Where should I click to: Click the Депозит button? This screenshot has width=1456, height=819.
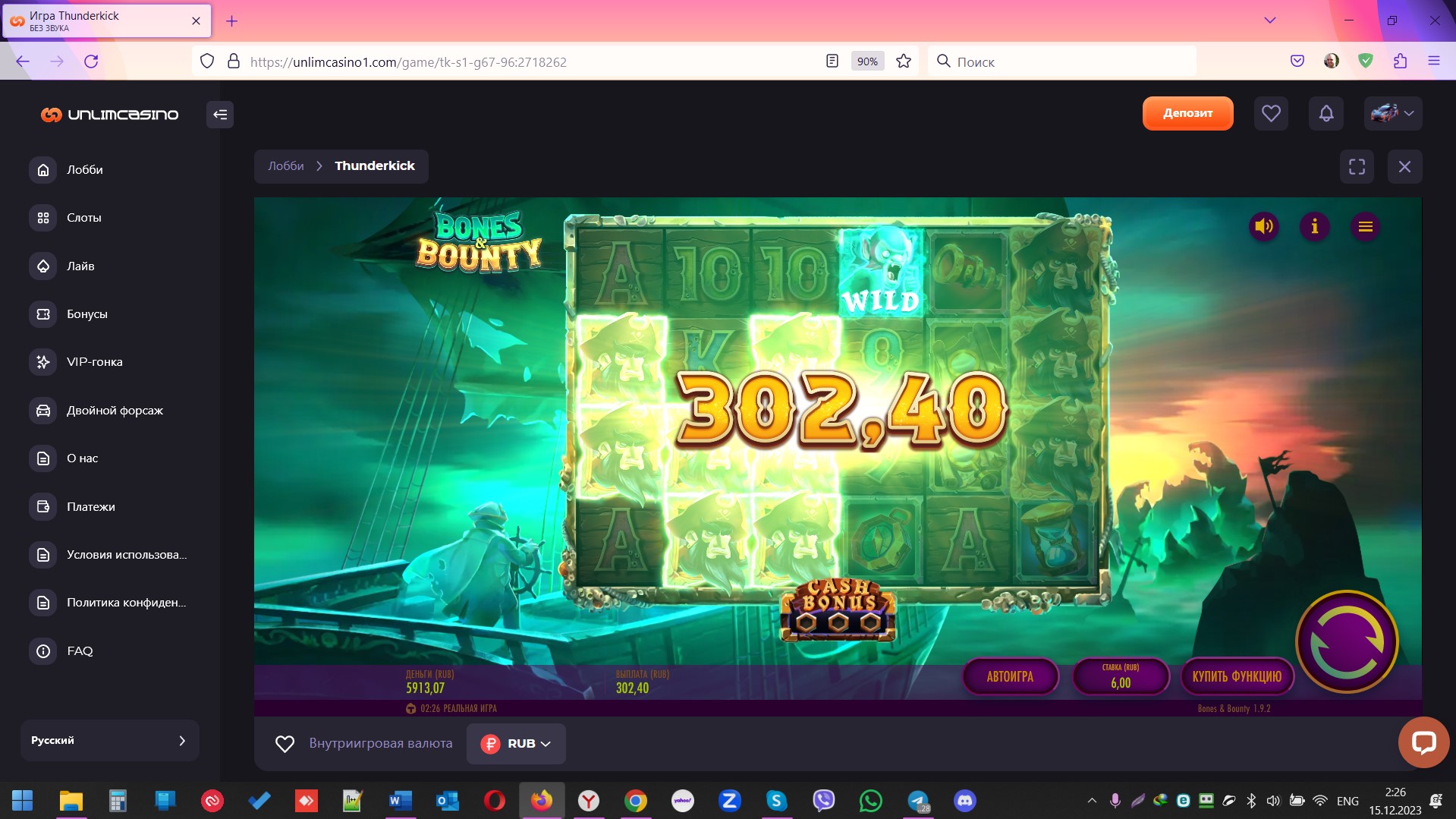[1187, 114]
